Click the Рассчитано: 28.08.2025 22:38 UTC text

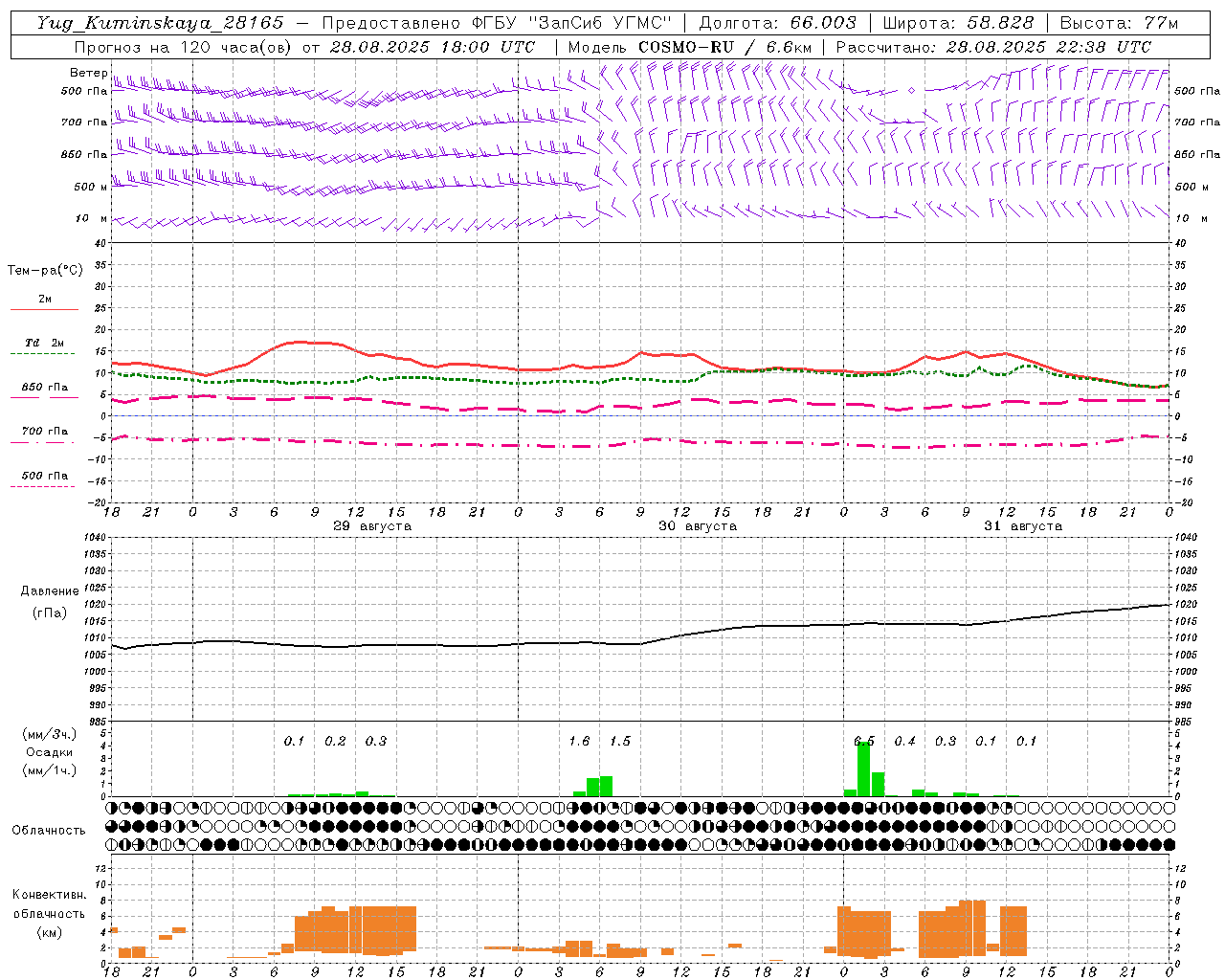click(x=992, y=47)
